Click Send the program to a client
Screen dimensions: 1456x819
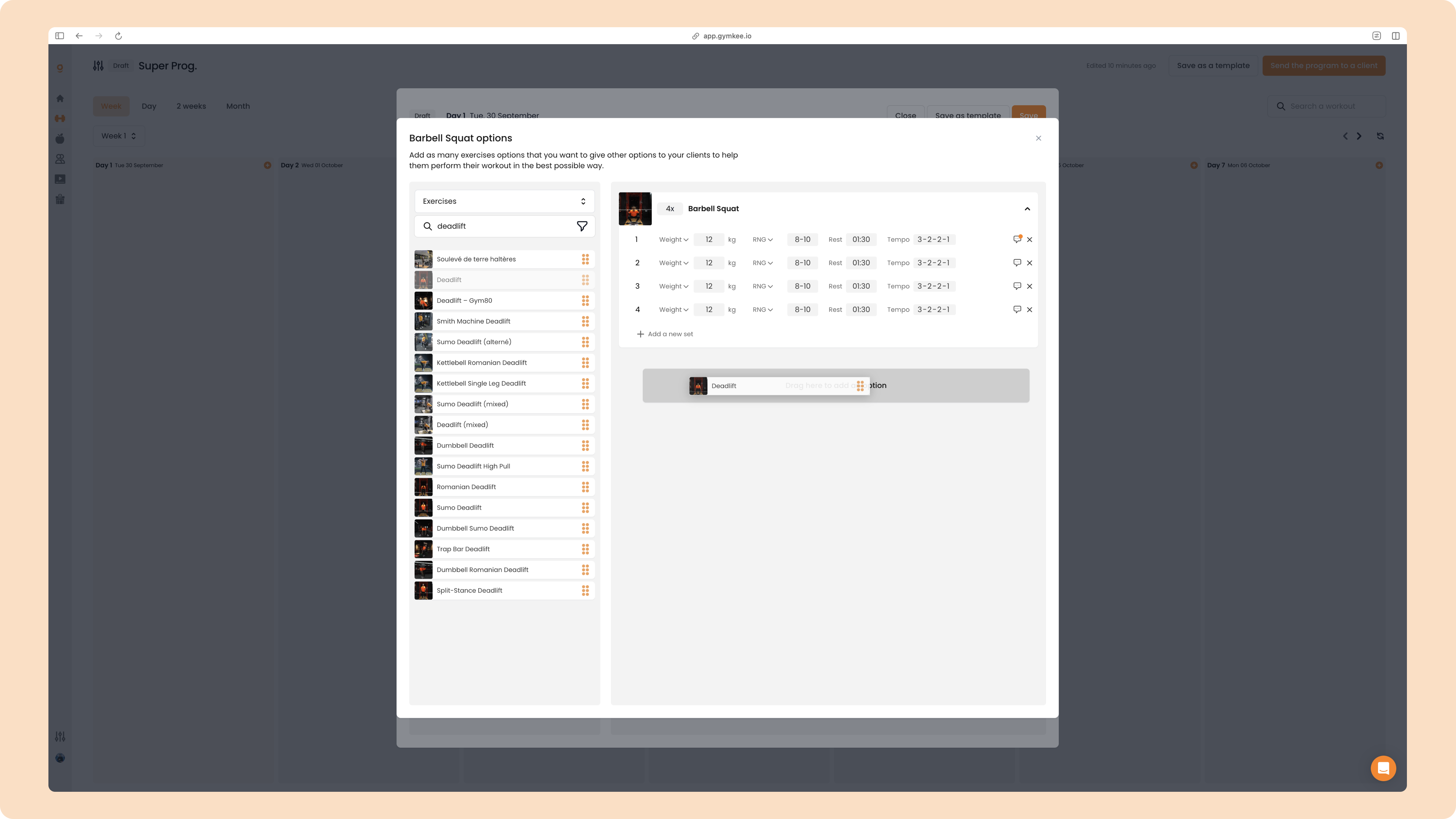click(x=1324, y=66)
